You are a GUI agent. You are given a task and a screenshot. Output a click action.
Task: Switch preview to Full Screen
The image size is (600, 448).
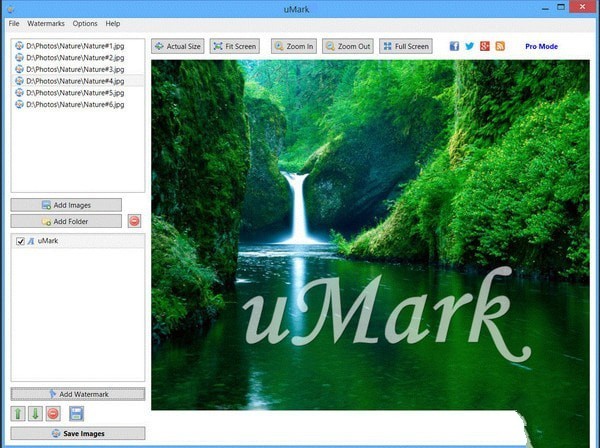(x=406, y=46)
